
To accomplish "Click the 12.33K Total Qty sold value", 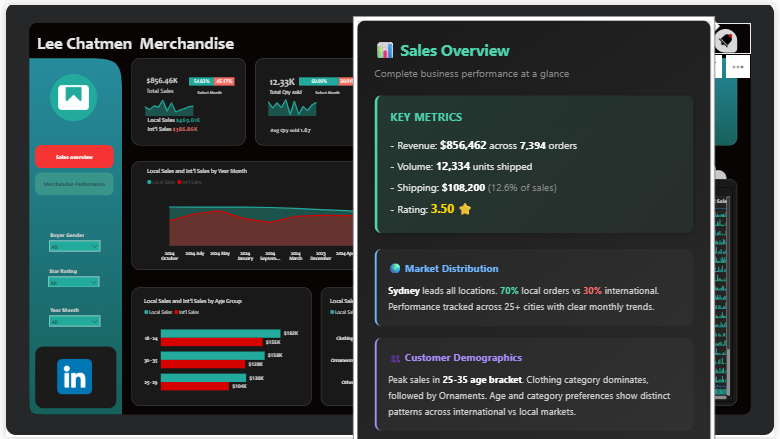I will point(282,82).
